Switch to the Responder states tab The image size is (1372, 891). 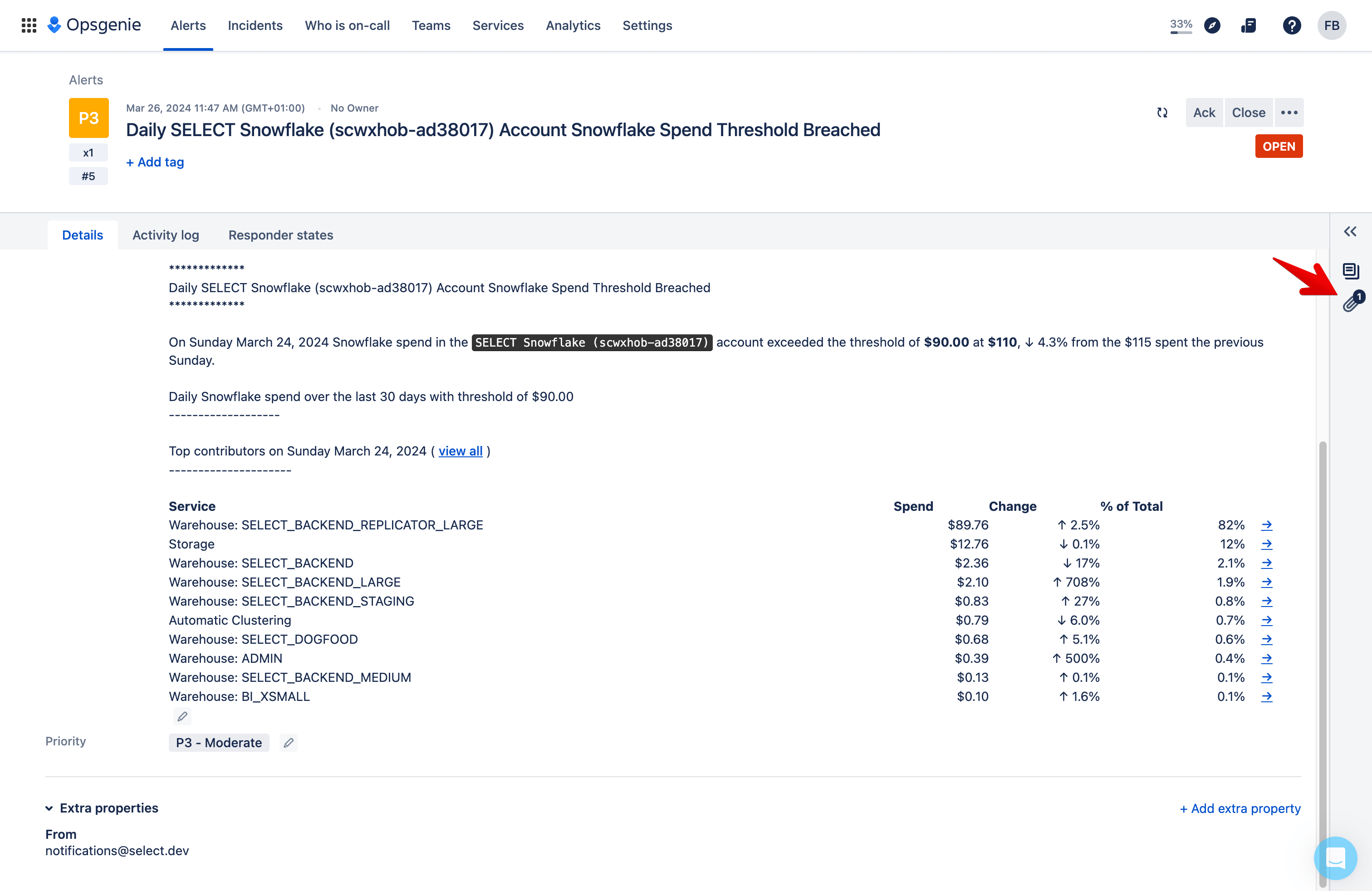281,235
